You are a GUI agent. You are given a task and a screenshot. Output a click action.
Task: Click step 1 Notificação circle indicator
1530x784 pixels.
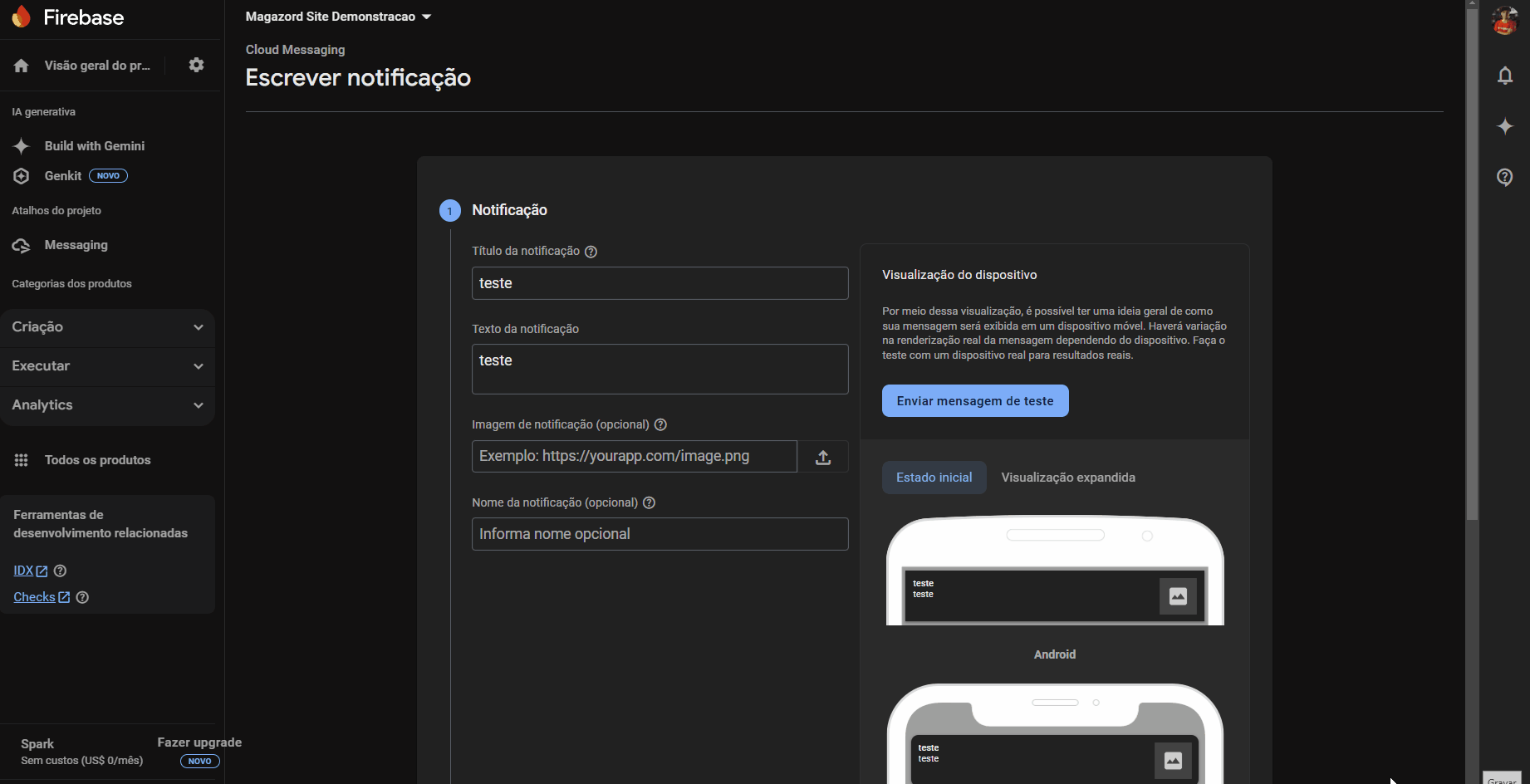(x=450, y=211)
